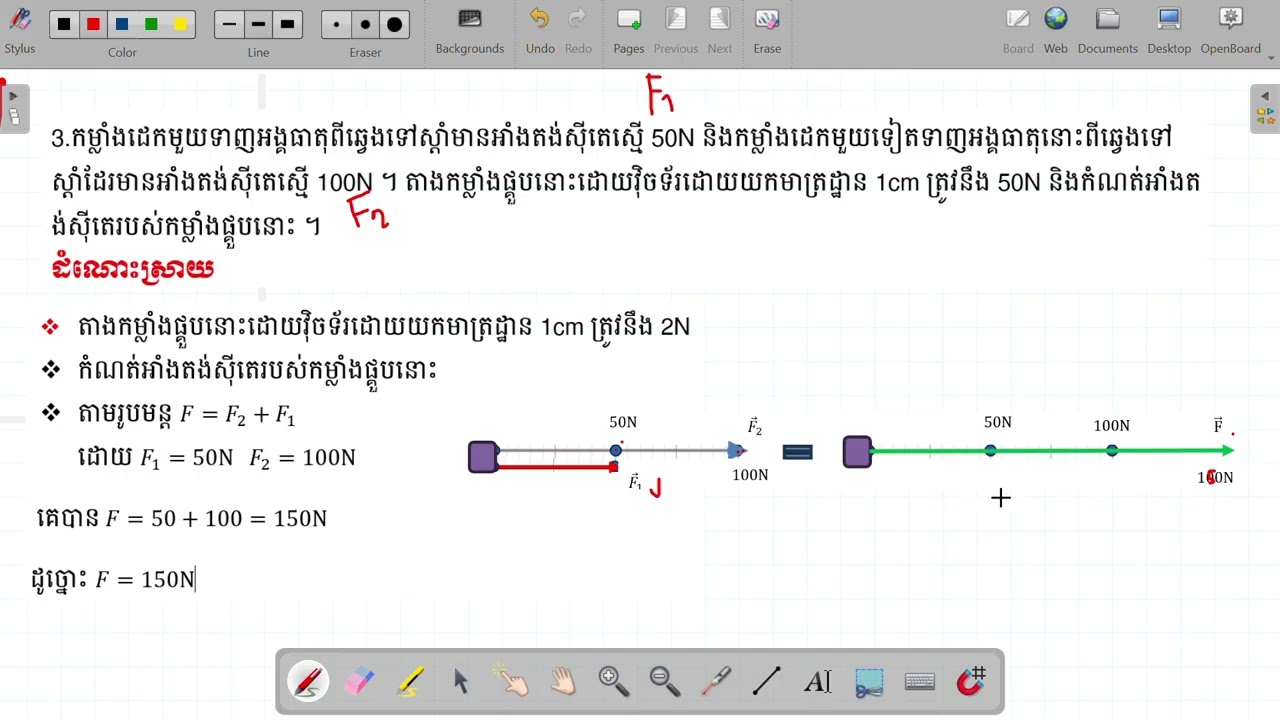Open the Documents view
Viewport: 1280px width, 720px height.
[1107, 30]
